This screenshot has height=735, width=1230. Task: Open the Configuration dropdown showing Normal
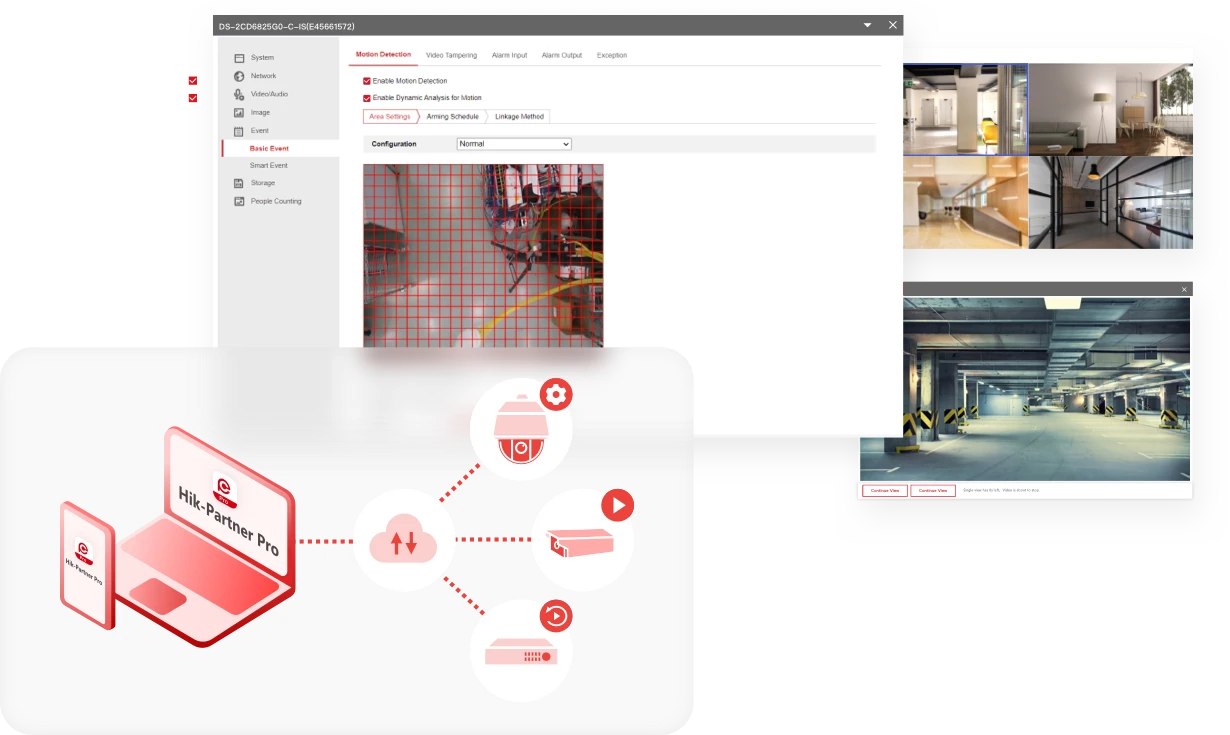(x=513, y=144)
